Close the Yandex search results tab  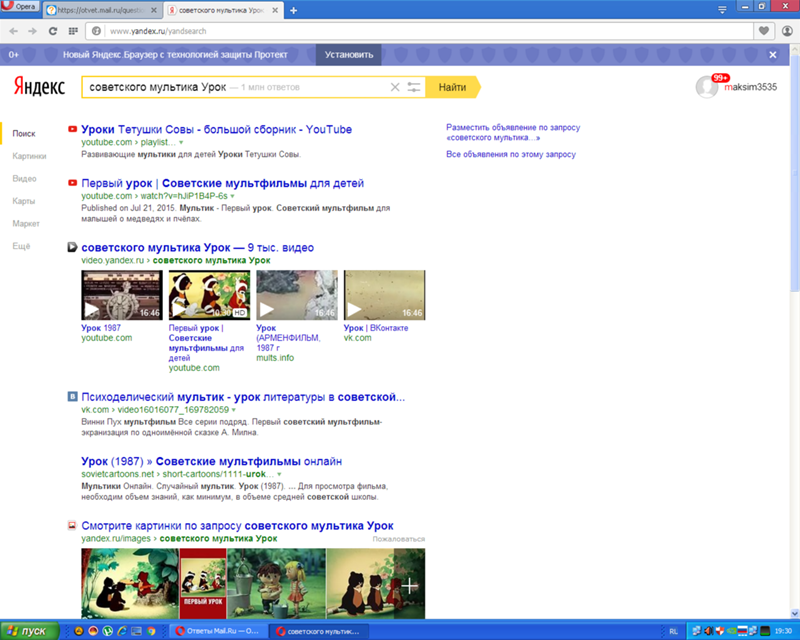click(275, 10)
